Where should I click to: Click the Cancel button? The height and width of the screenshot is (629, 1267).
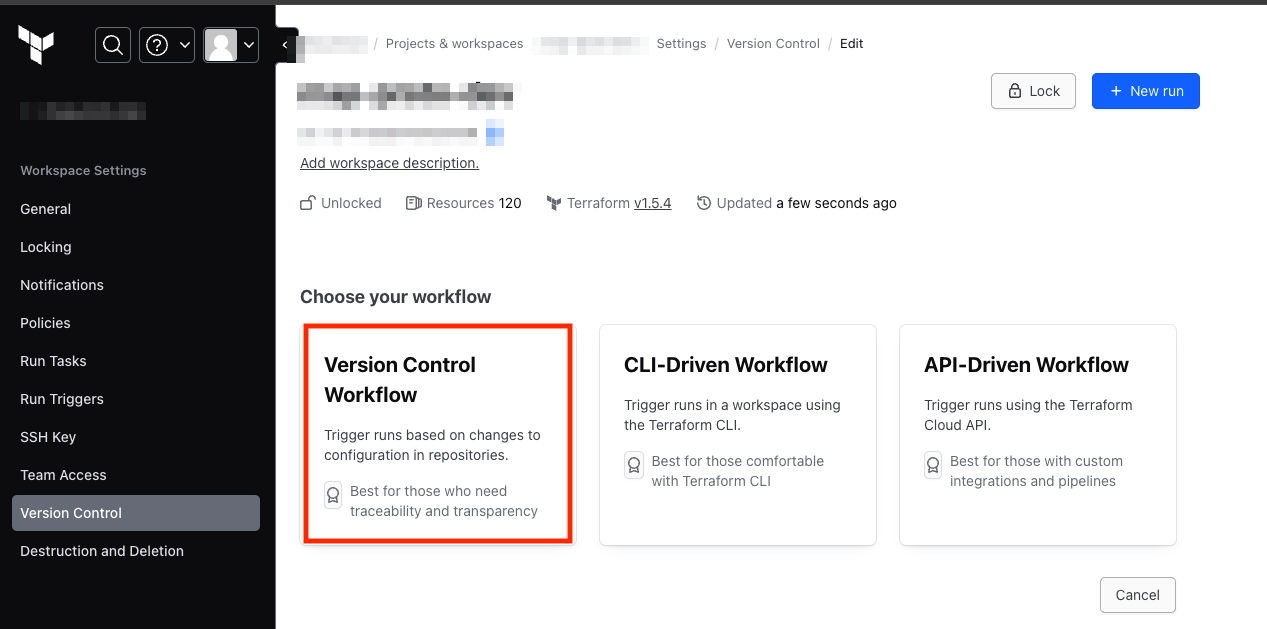1137,595
